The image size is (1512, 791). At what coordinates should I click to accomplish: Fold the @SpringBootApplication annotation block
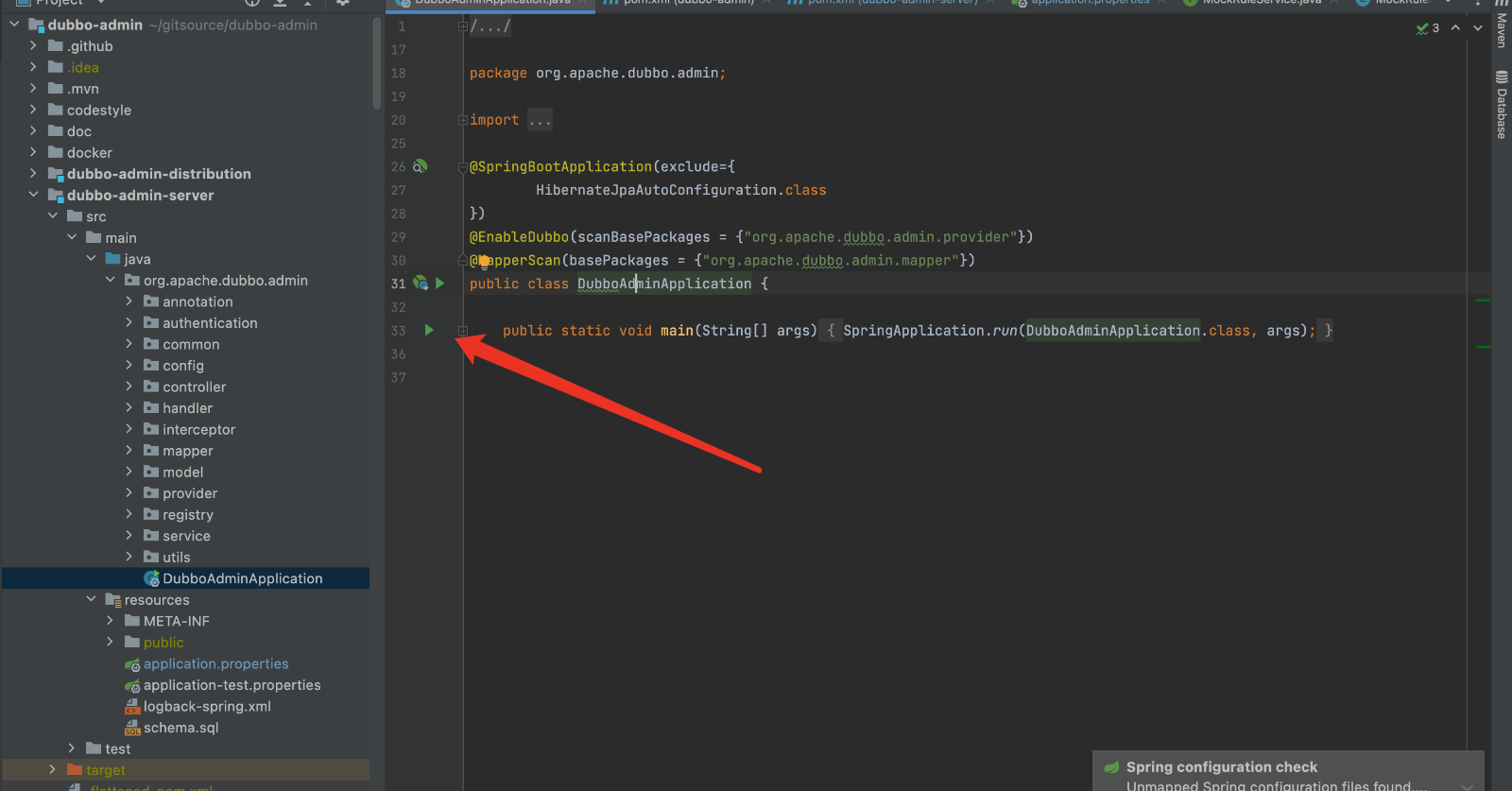[463, 166]
